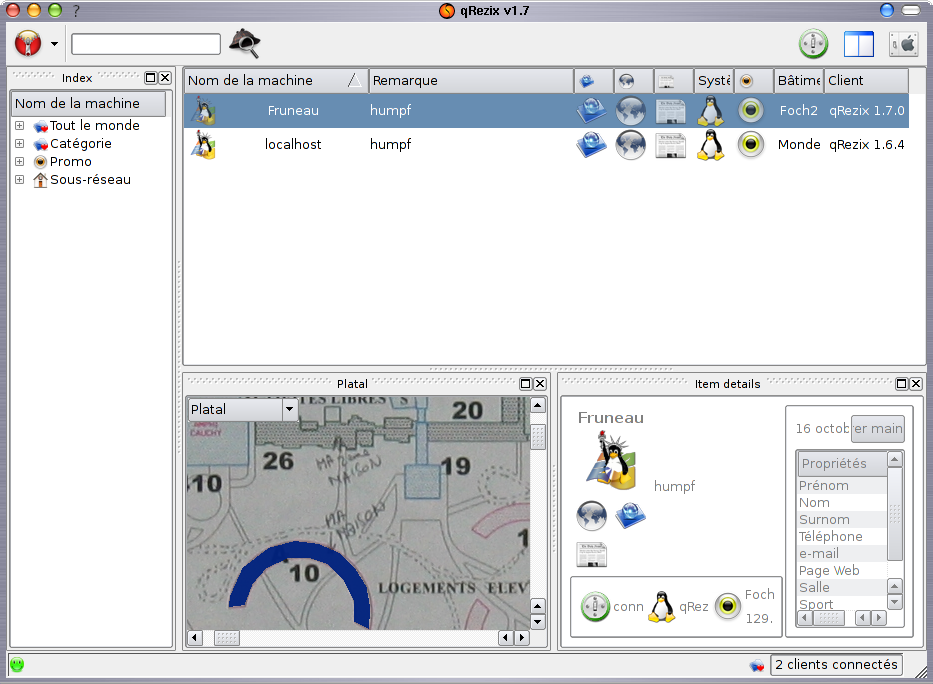Open the FTP folder icon for localhost
This screenshot has height=684, width=933.
click(x=591, y=145)
